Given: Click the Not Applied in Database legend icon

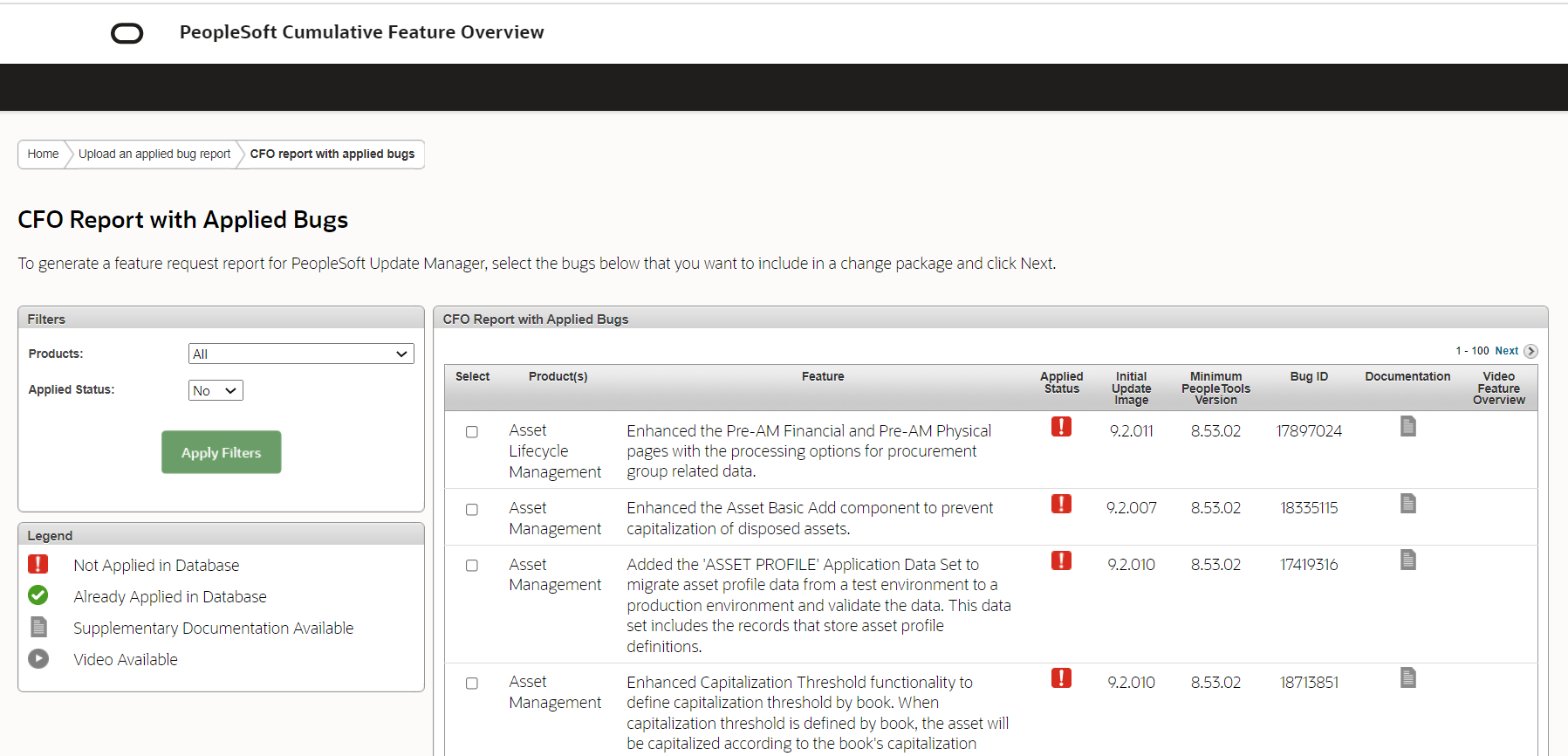Looking at the screenshot, I should click(38, 564).
